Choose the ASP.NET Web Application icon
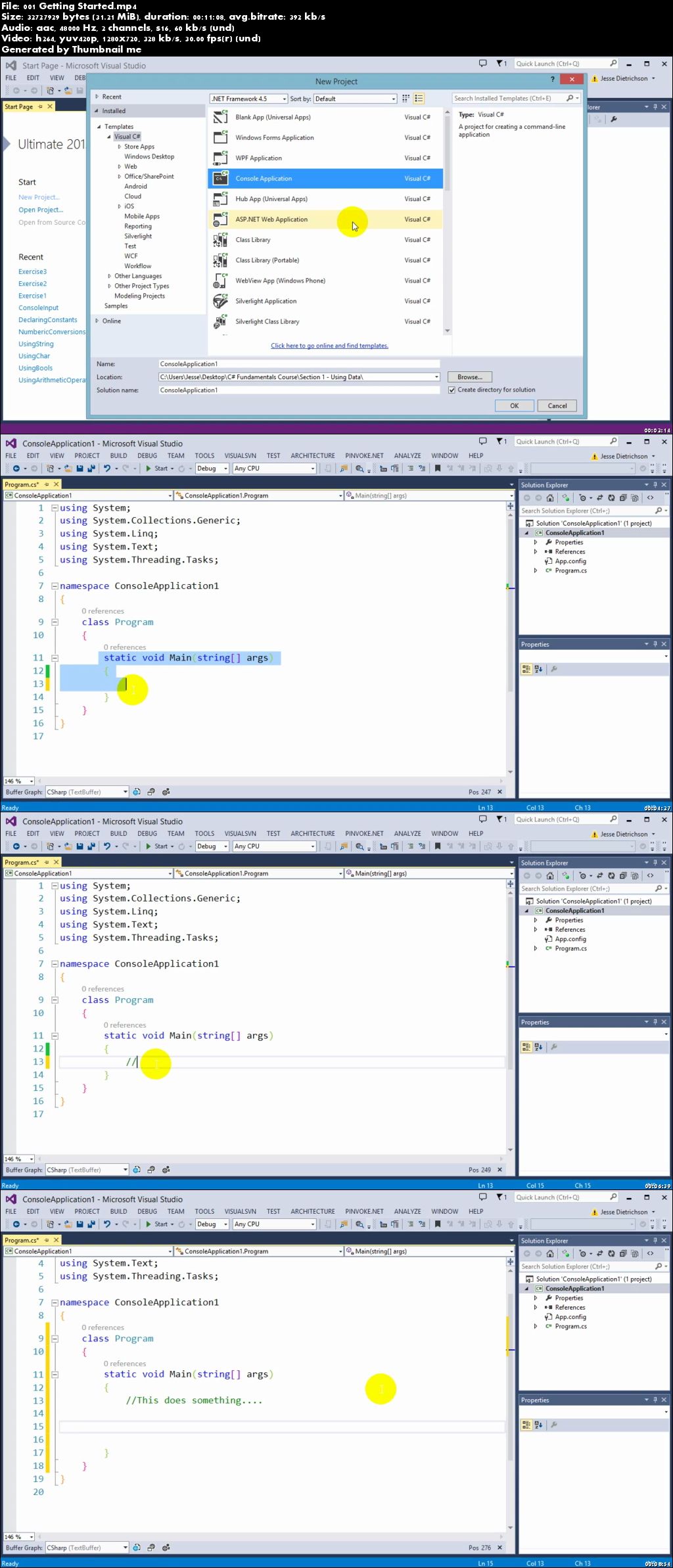The image size is (673, 1568). (x=220, y=219)
